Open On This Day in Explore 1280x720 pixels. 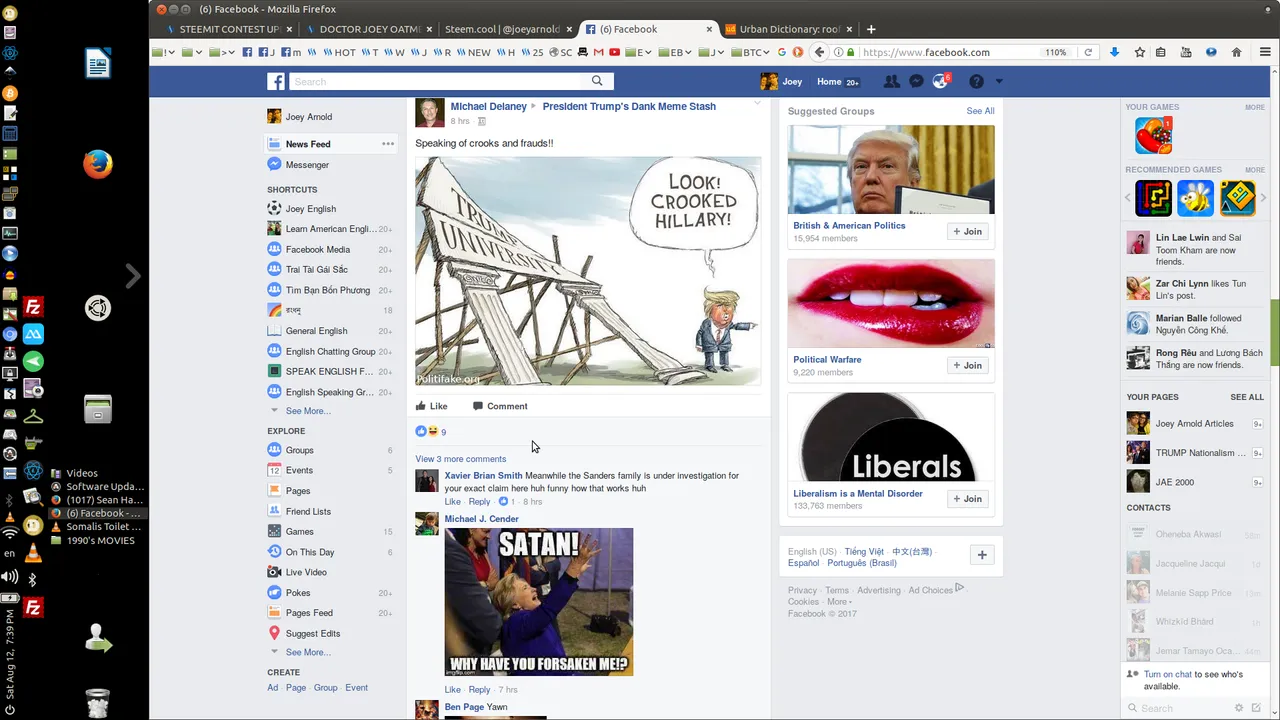click(301, 552)
